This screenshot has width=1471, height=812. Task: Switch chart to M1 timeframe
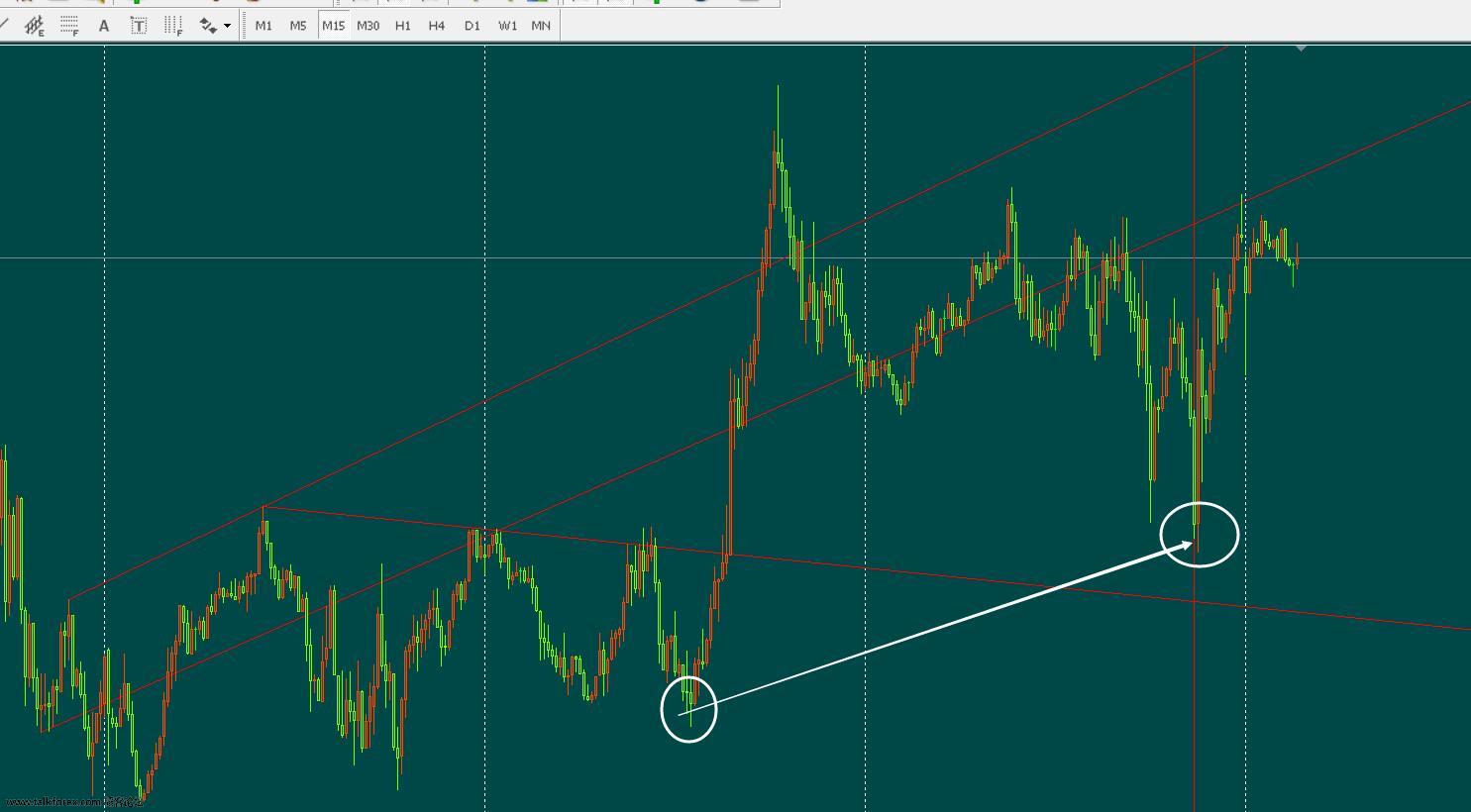pos(263,26)
